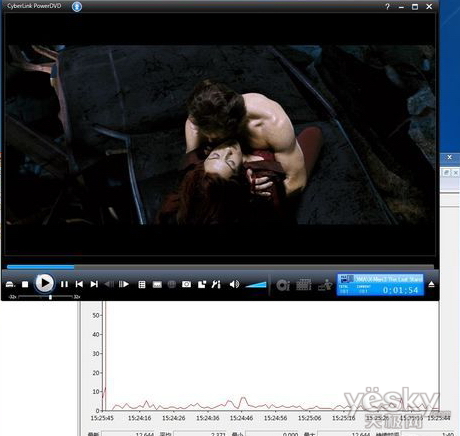Open the menu list icon
Image resolution: width=460 pixels, height=436 pixels.
coord(142,284)
